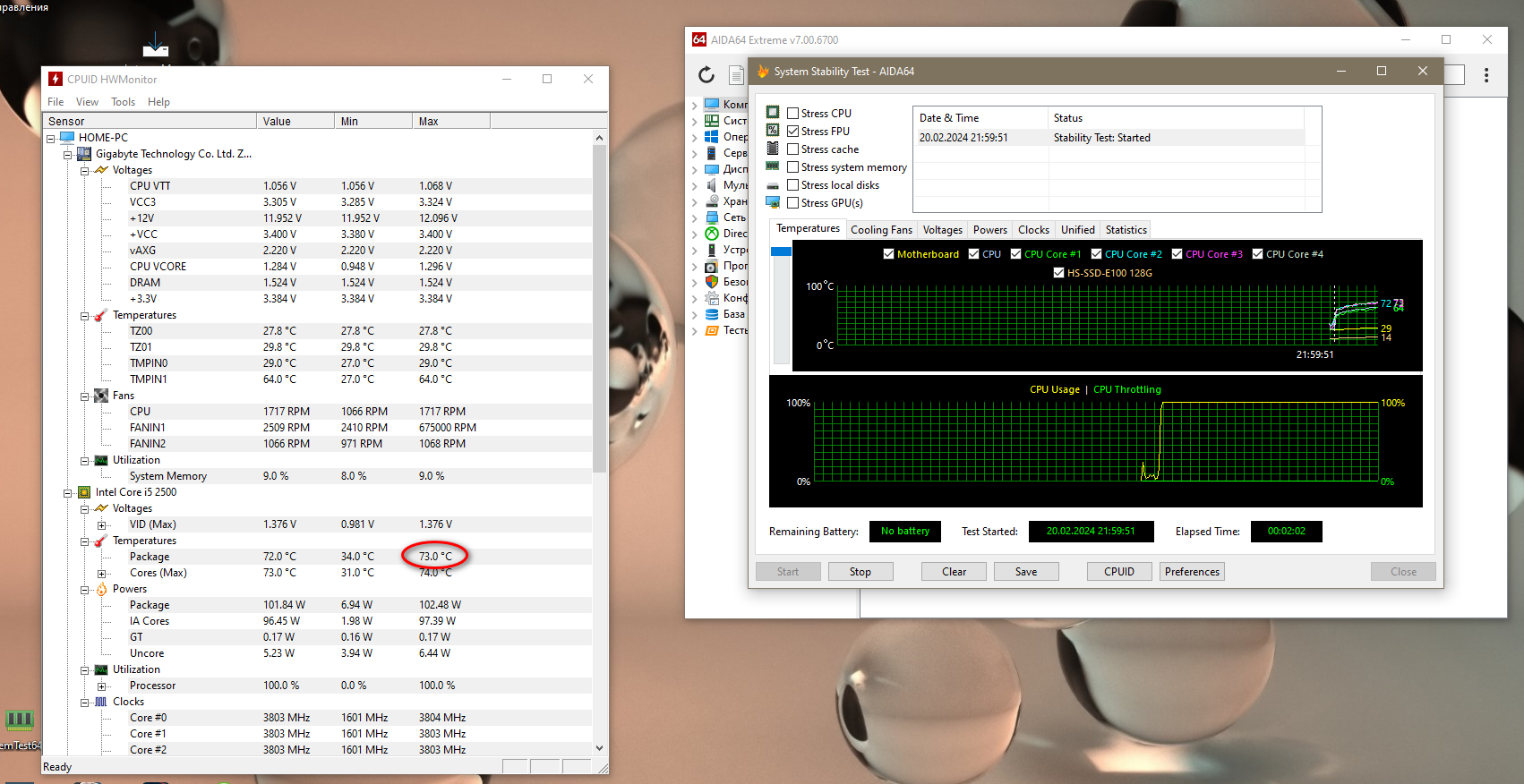The image size is (1524, 784).
Task: Expand the VID (Max) row in HWMonitor
Action: 101,524
